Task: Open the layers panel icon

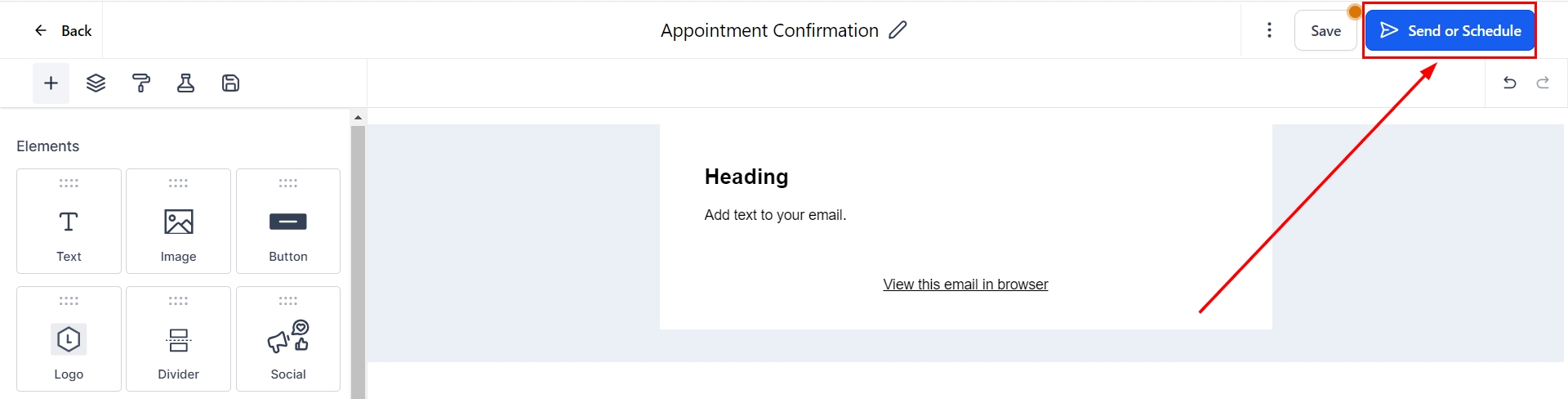Action: [96, 83]
